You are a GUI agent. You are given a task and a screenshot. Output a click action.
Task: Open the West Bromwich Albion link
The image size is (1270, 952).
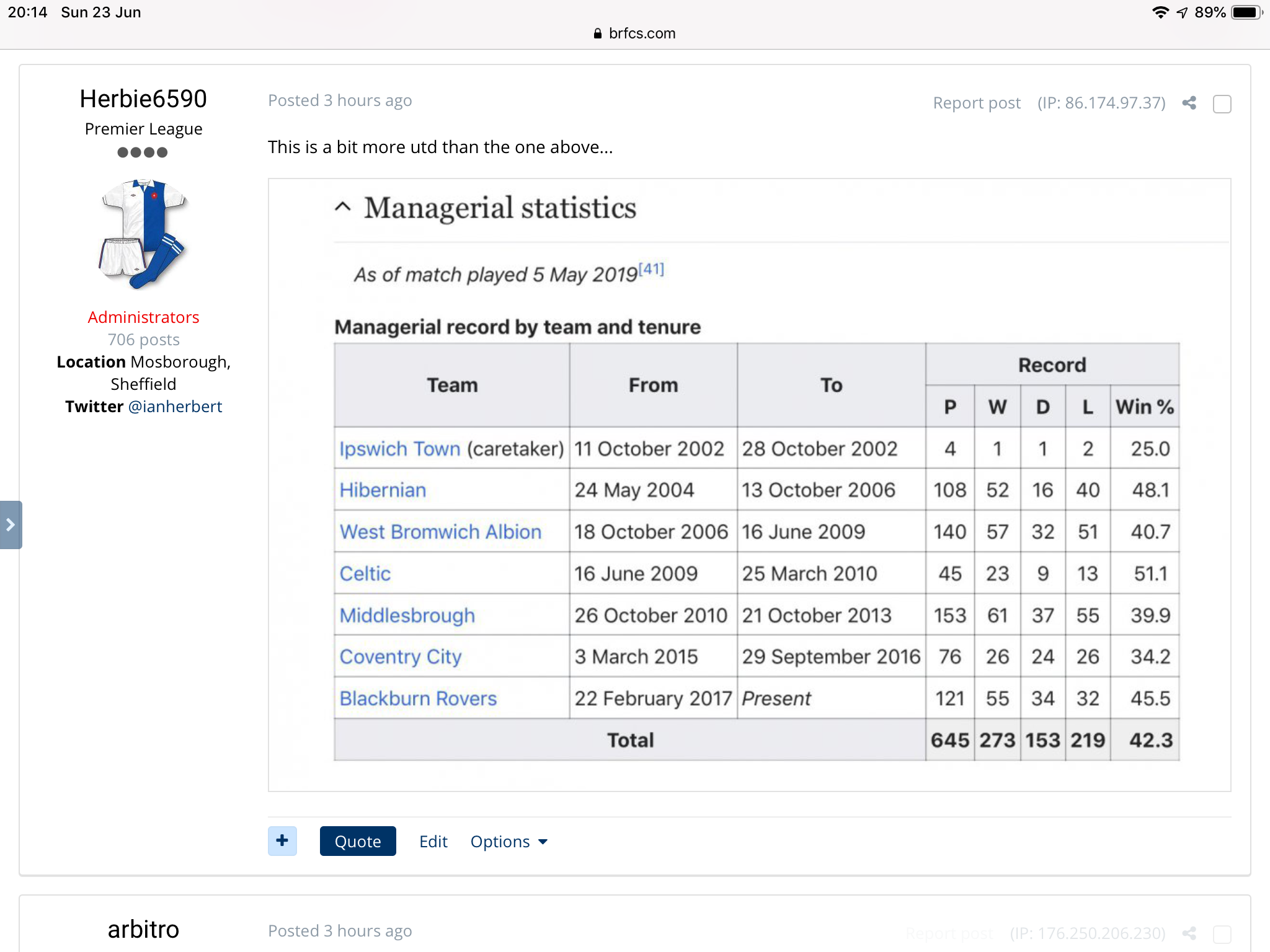(x=440, y=532)
